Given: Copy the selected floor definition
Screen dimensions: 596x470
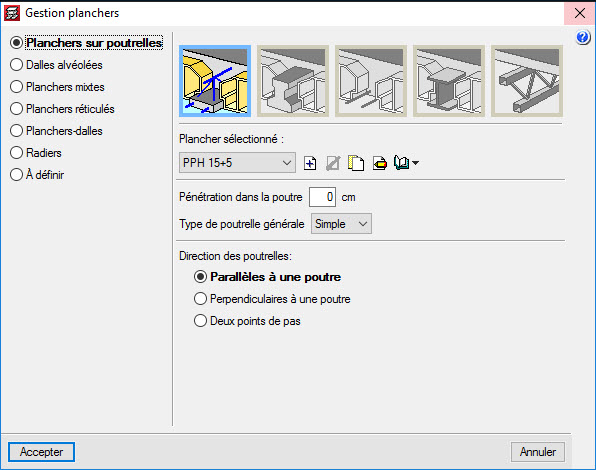Looking at the screenshot, I should pyautogui.click(x=356, y=163).
